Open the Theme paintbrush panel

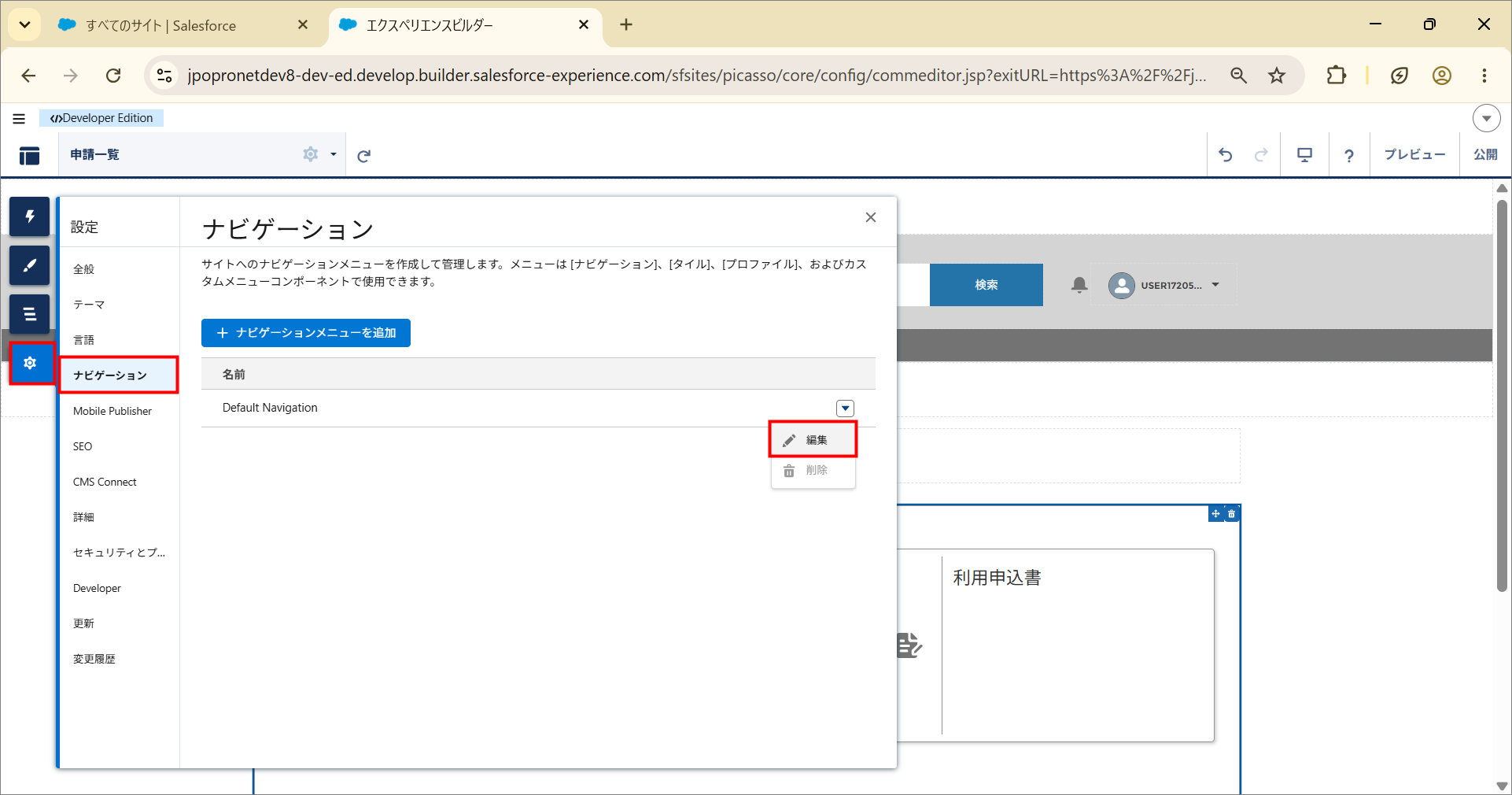tap(30, 265)
